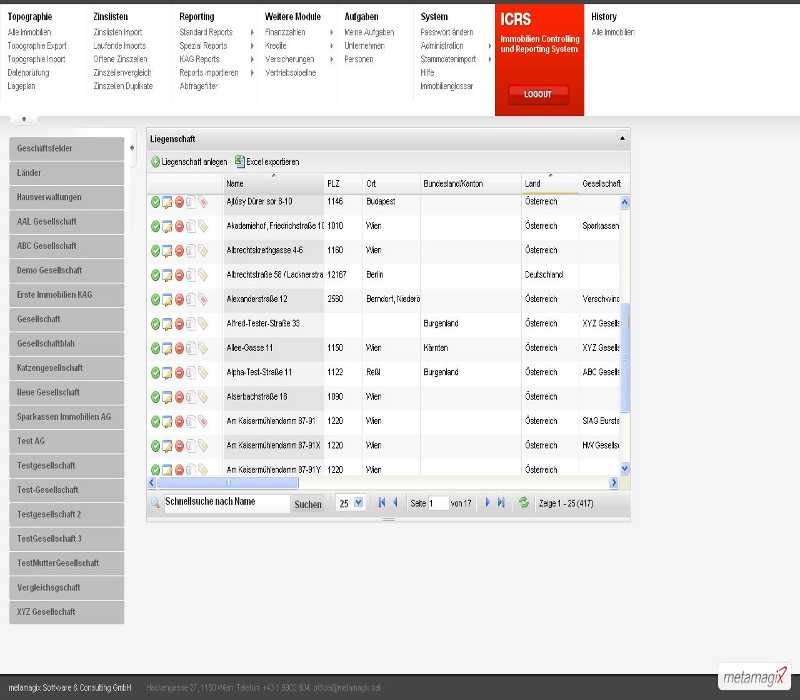Click copy icon in Alfred-Tester-Straße 33 row

[x=191, y=324]
